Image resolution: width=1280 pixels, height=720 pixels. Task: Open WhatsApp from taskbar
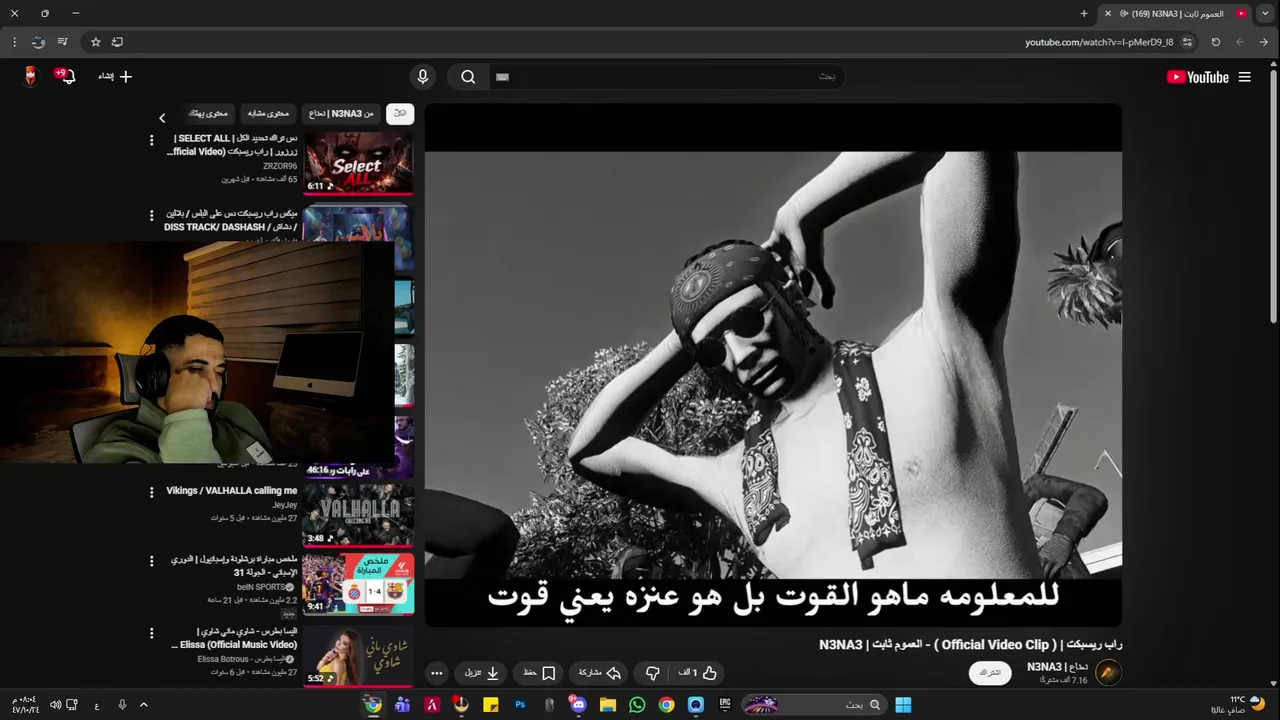click(637, 705)
